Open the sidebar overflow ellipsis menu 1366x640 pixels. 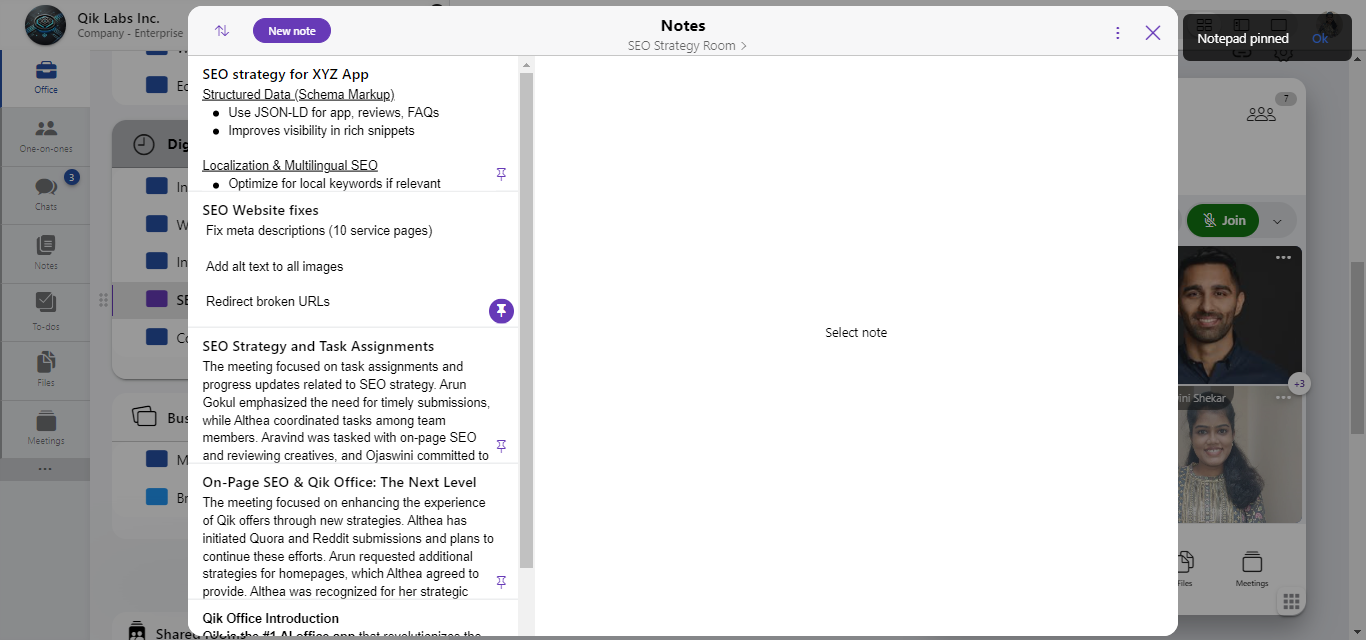pos(45,468)
